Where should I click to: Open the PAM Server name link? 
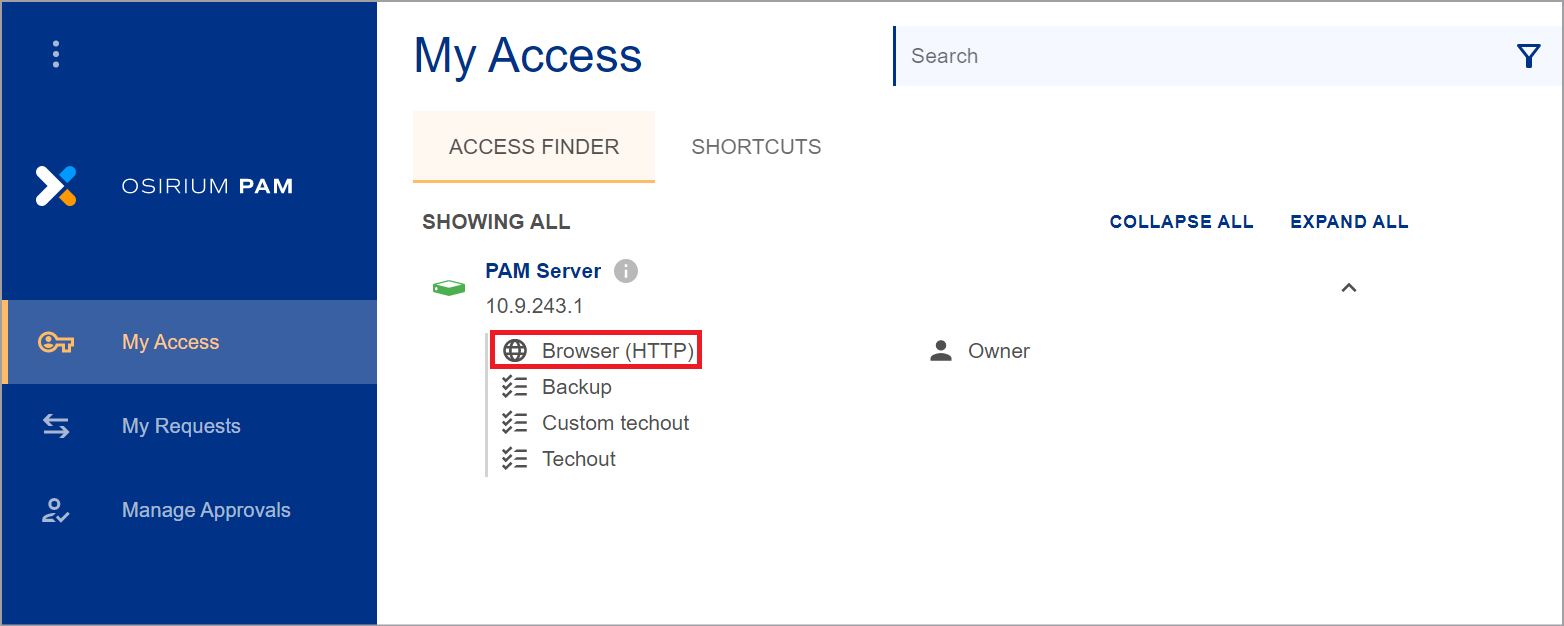tap(543, 271)
